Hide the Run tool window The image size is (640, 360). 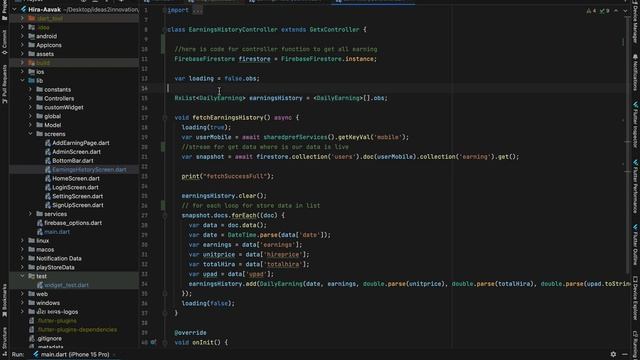click(x=625, y=354)
